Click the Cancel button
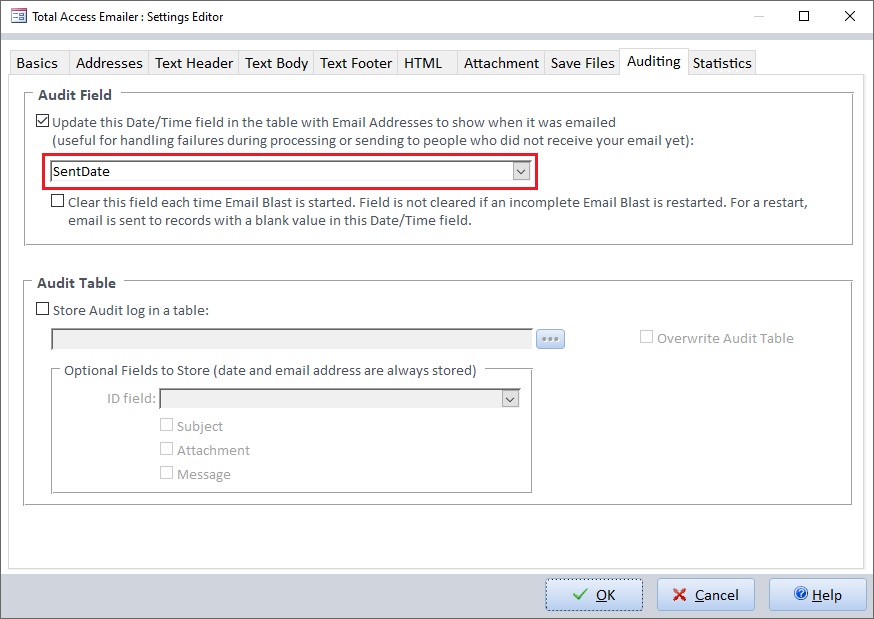 (705, 595)
